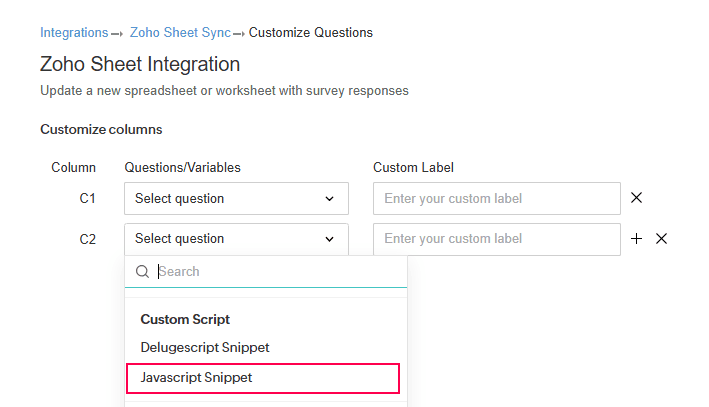The height and width of the screenshot is (407, 709).
Task: Click breadcrumb arrow after Integrations
Action: (117, 34)
